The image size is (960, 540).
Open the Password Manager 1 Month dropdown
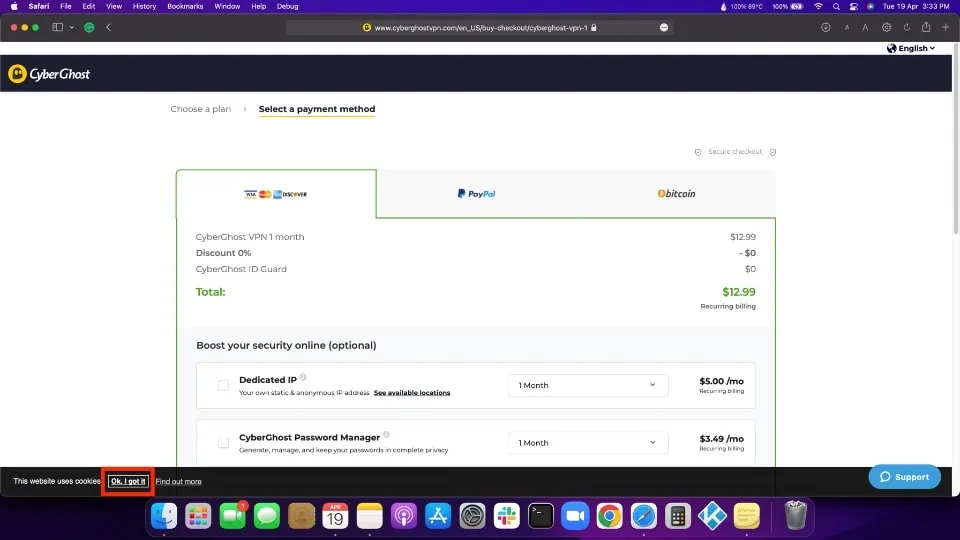[x=588, y=443]
